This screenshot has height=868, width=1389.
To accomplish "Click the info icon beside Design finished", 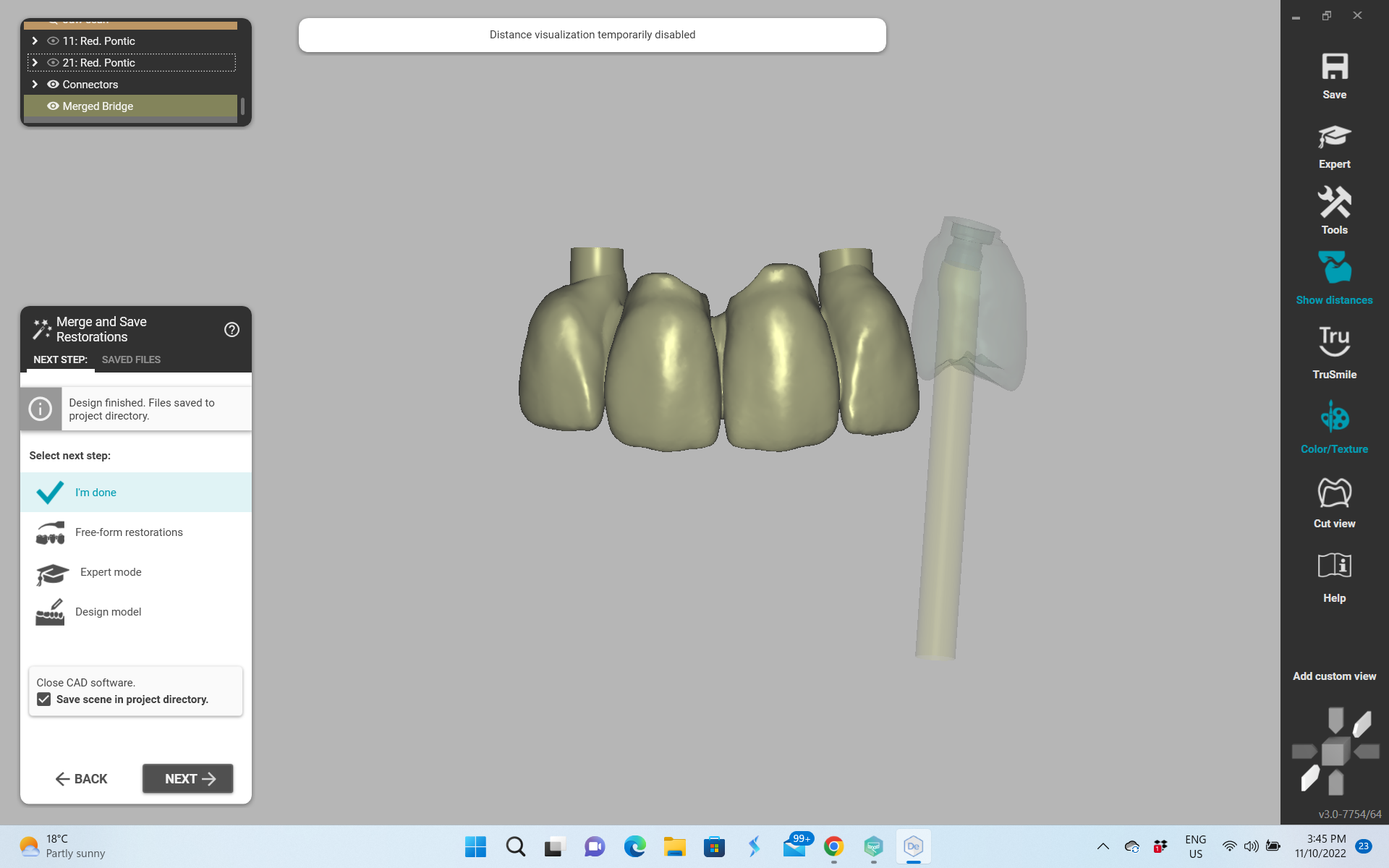I will coord(41,409).
